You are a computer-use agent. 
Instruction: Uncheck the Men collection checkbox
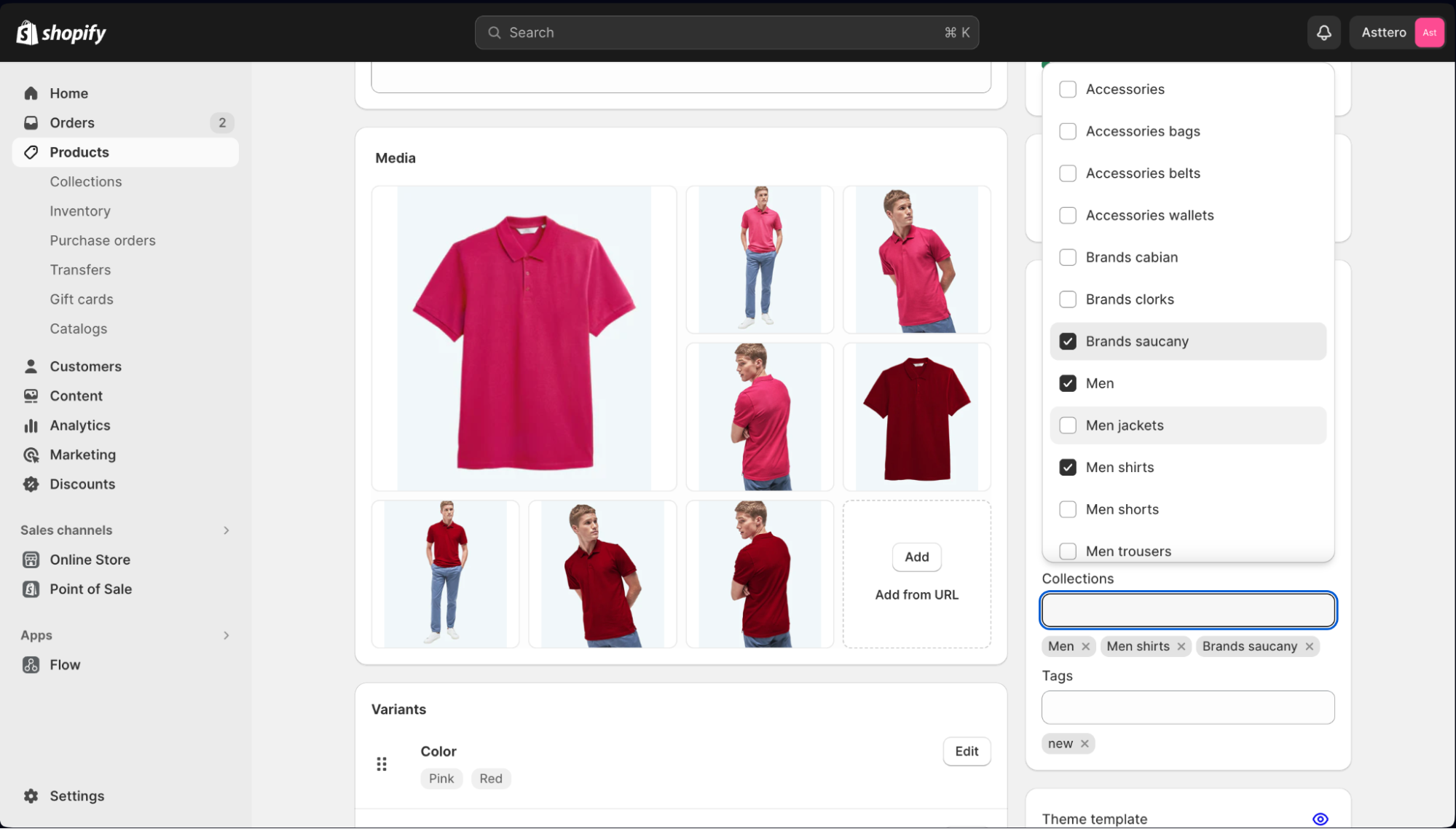1068,383
